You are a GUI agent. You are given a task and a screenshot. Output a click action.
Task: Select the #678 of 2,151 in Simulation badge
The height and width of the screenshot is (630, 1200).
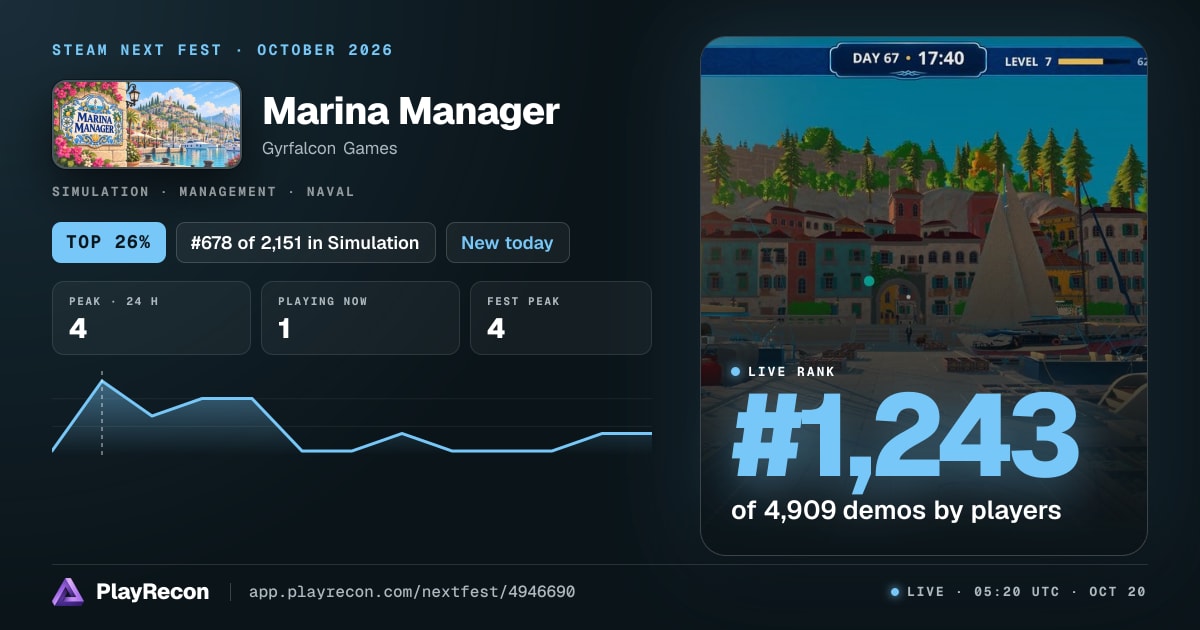(x=306, y=242)
